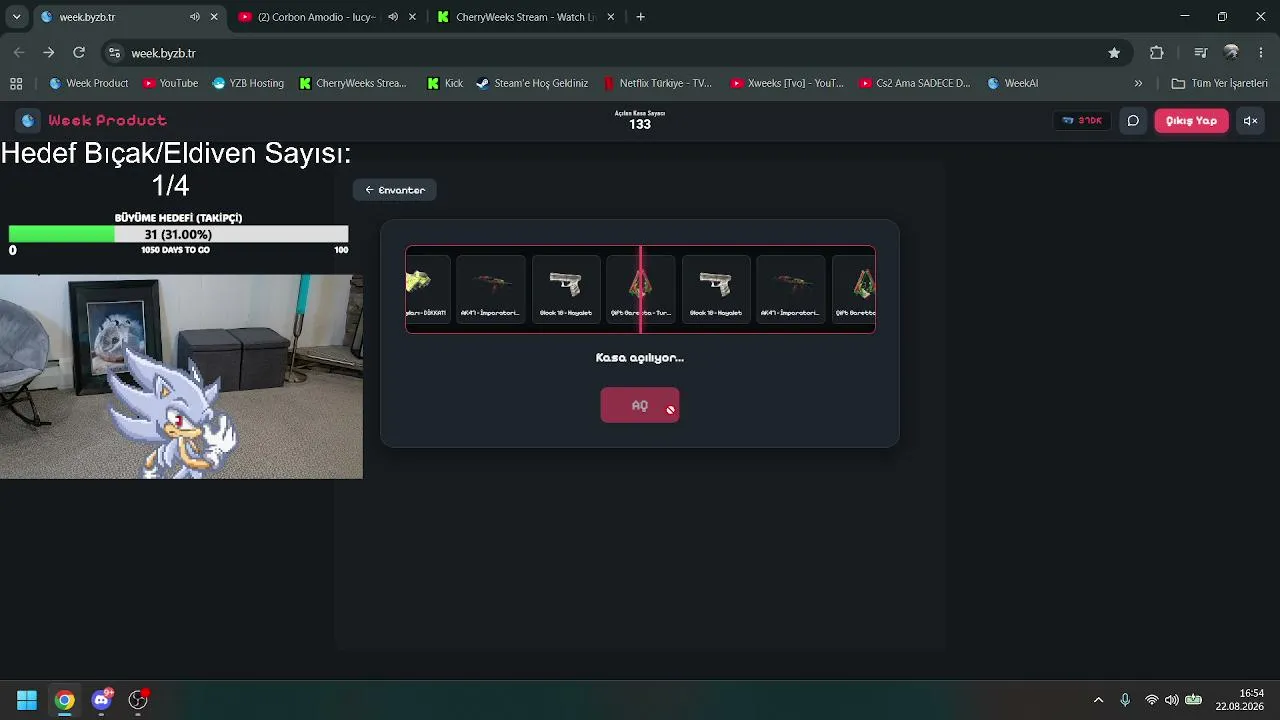Open the Steam'e Hoş Geldiniz bookmark

coord(532,83)
